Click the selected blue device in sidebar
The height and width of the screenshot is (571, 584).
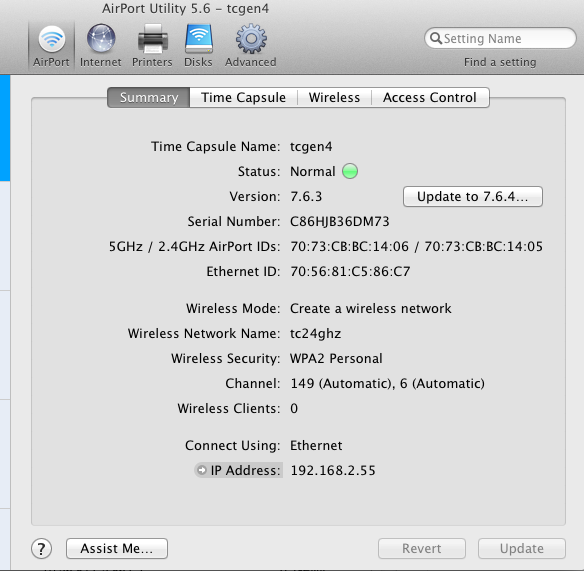[x=5, y=128]
